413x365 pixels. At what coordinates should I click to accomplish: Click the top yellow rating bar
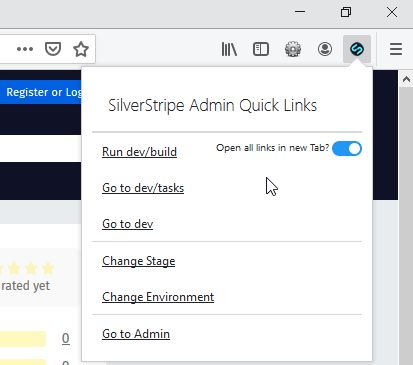tap(23, 339)
